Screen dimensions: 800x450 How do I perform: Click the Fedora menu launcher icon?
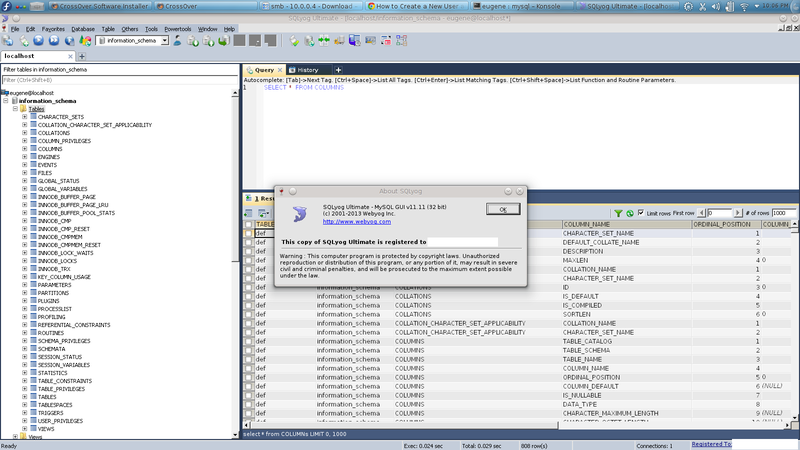tap(7, 6)
